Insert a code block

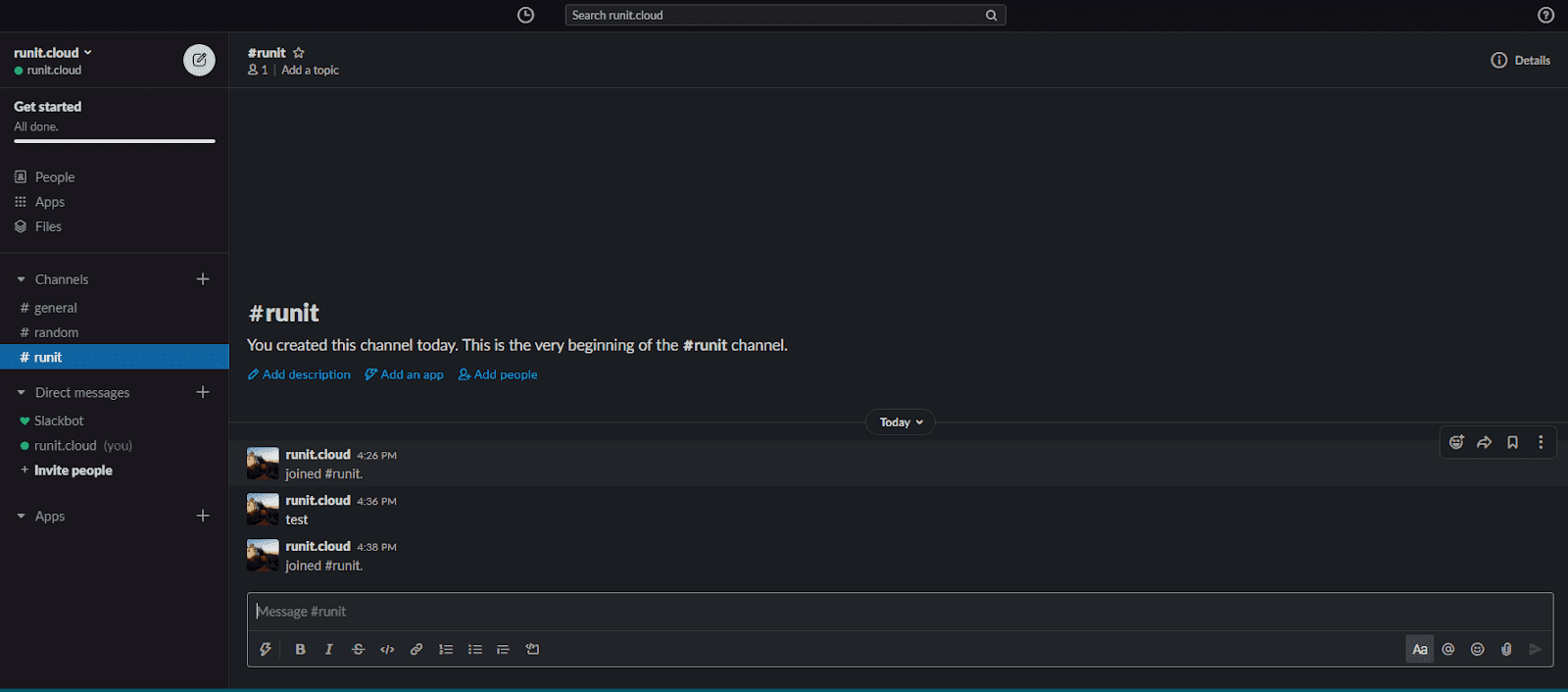pyautogui.click(x=532, y=649)
